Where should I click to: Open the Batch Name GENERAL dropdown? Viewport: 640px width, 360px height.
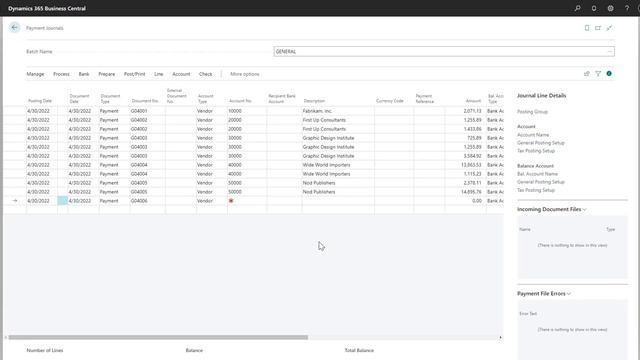coord(610,51)
